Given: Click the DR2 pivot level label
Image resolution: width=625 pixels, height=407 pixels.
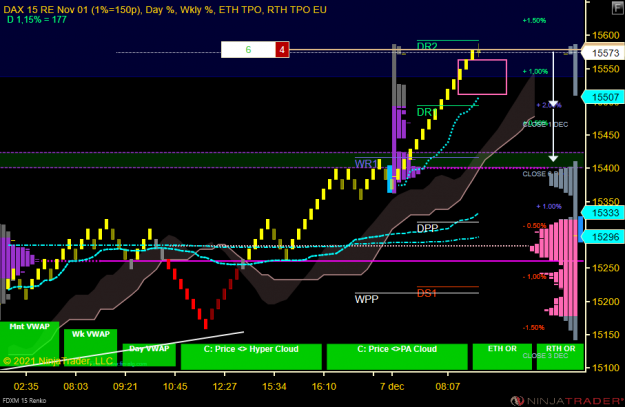Looking at the screenshot, I should click(x=427, y=46).
